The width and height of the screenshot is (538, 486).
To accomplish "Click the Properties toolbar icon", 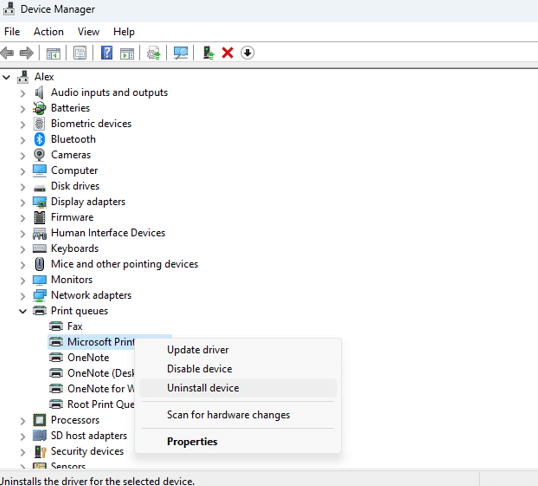I will click(80, 53).
